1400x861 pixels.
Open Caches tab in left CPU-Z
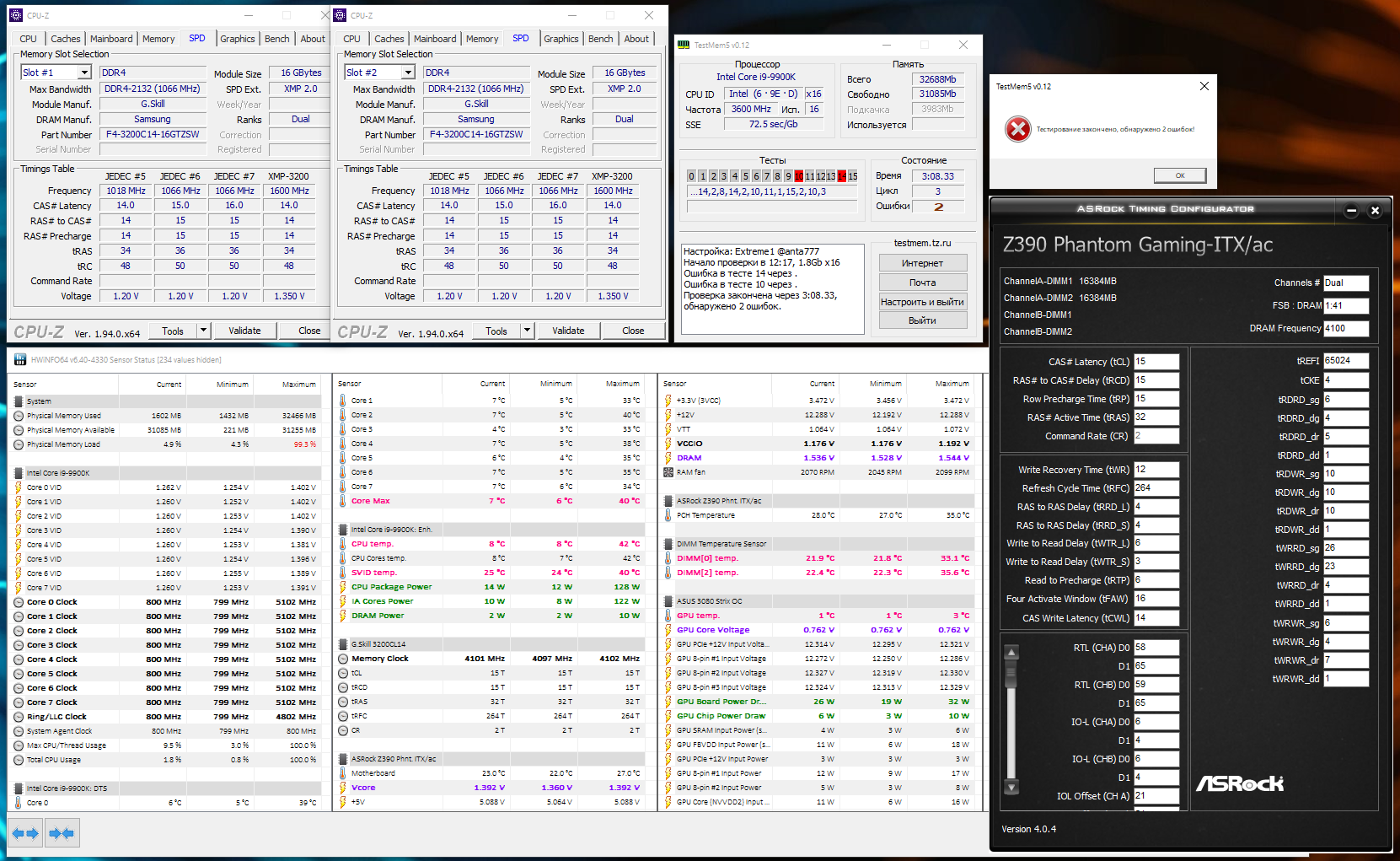[65, 39]
